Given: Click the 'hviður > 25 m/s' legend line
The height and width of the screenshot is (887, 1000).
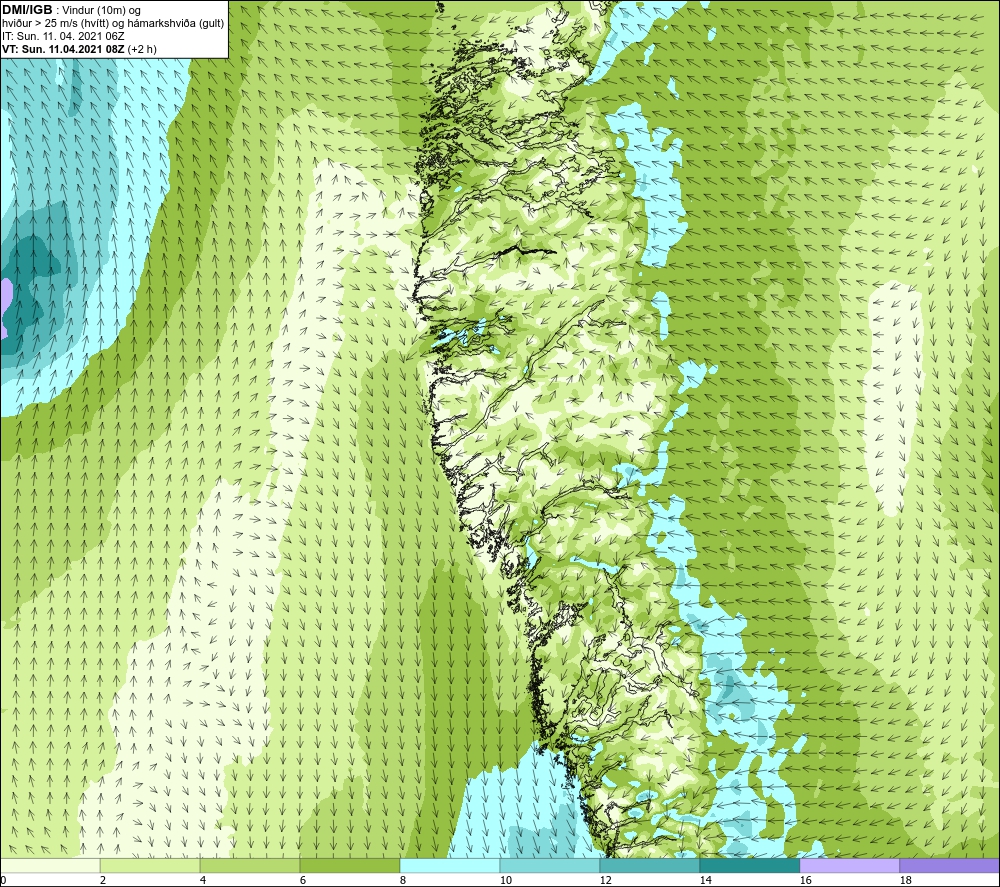Looking at the screenshot, I should point(113,24).
